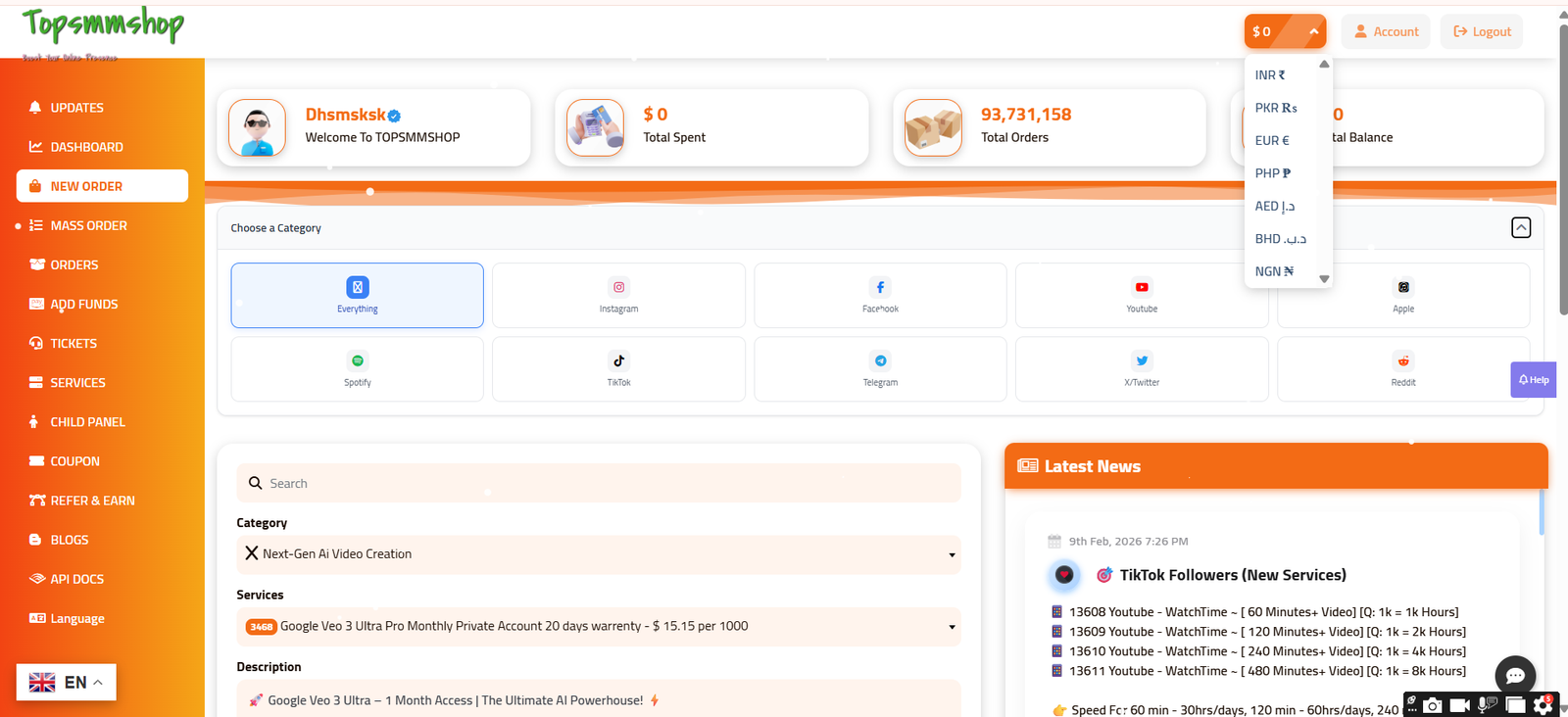
Task: Select the Reddit category icon
Action: (x=1403, y=360)
